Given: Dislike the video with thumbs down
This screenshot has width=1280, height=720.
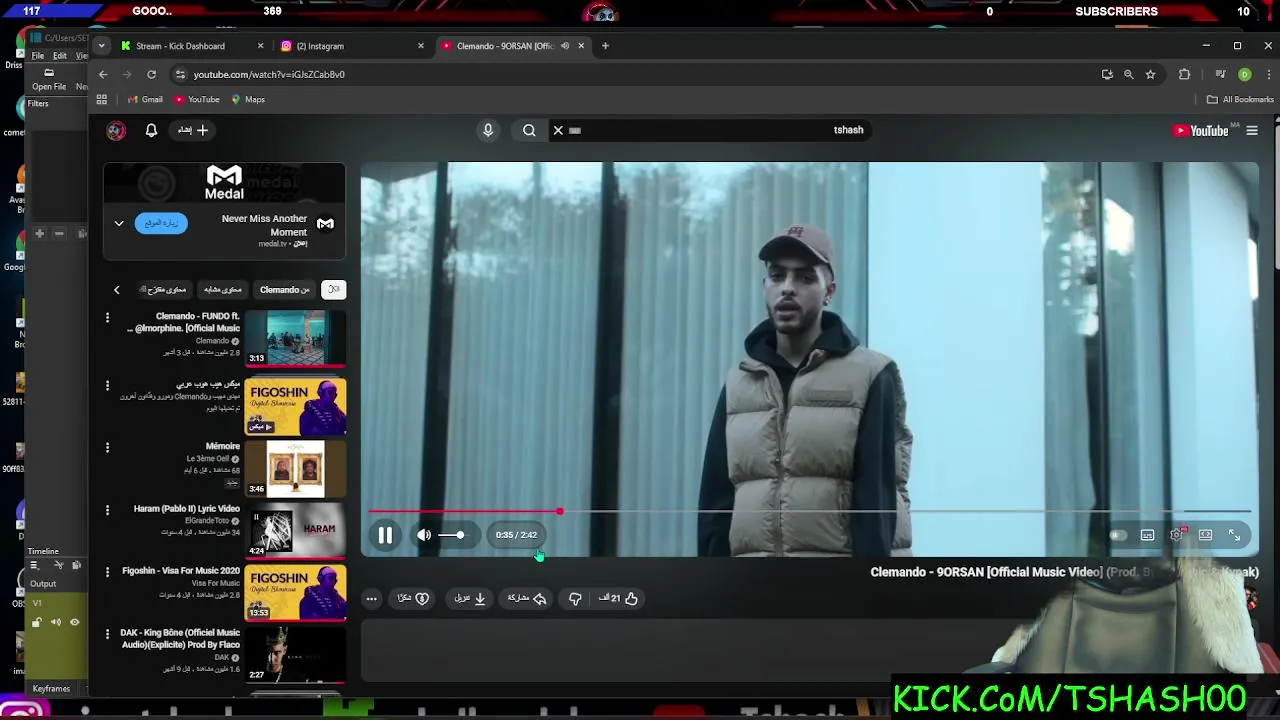Looking at the screenshot, I should [x=575, y=598].
